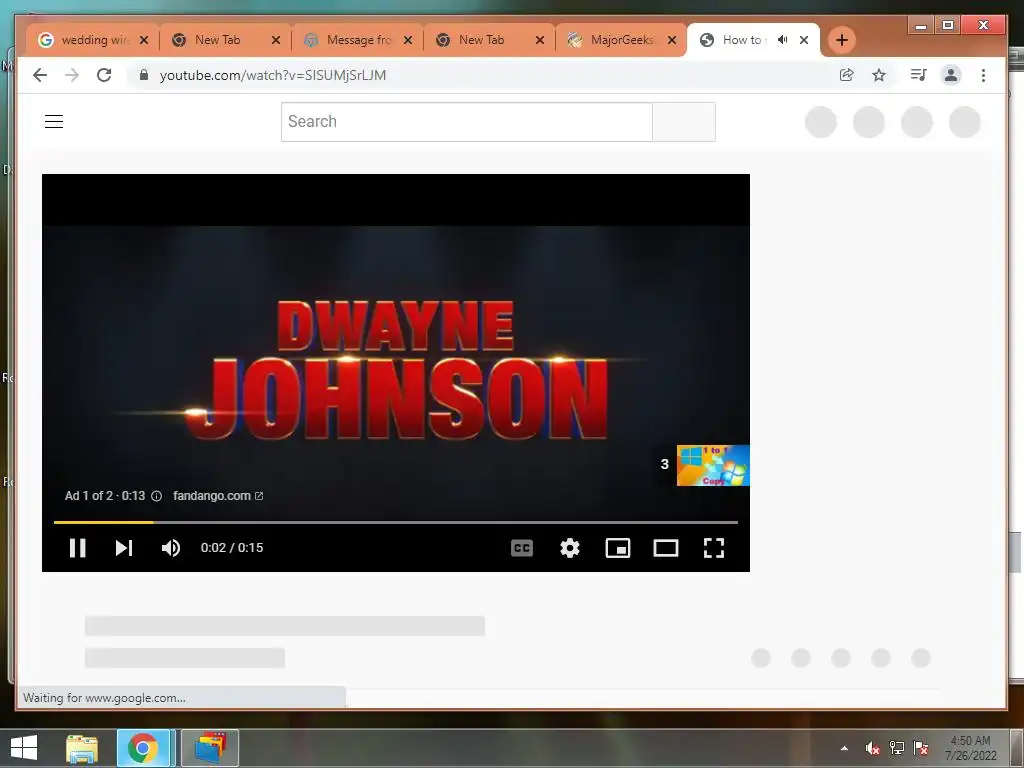
Task: Click the ad progress bar
Action: (x=396, y=522)
